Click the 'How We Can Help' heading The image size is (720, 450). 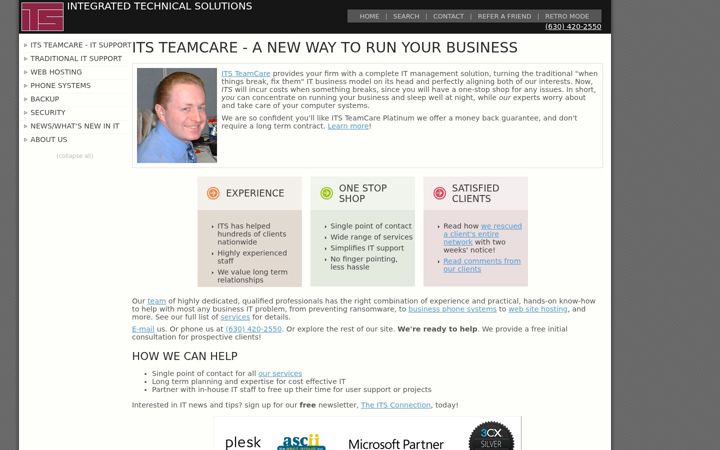(x=185, y=356)
